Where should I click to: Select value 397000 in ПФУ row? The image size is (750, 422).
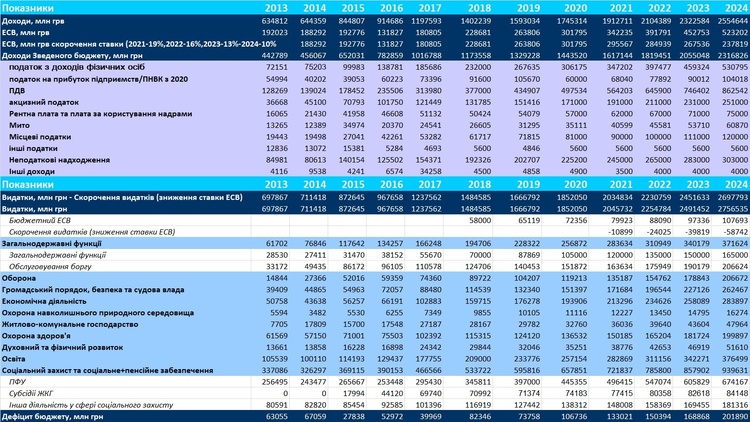click(526, 382)
